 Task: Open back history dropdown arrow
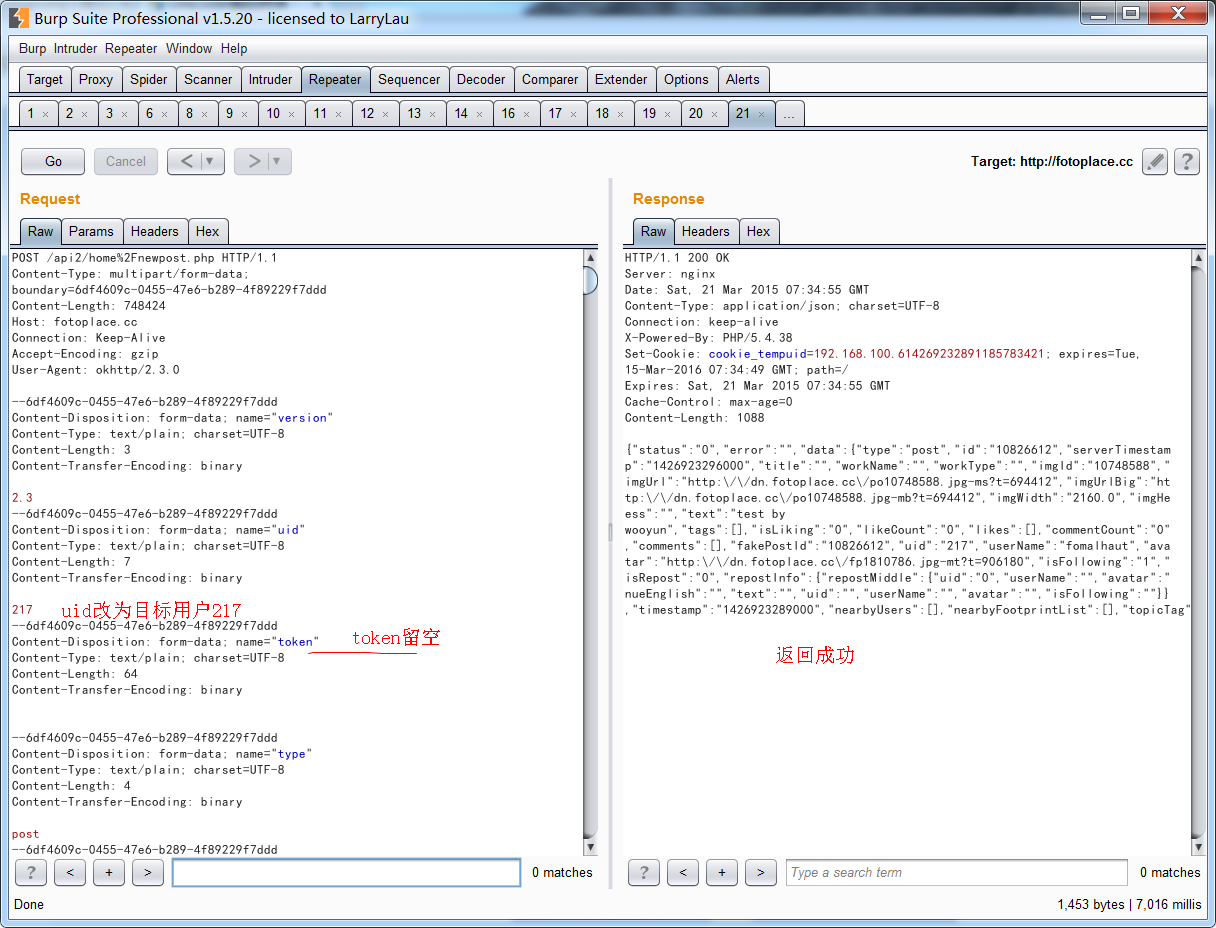pyautogui.click(x=211, y=161)
